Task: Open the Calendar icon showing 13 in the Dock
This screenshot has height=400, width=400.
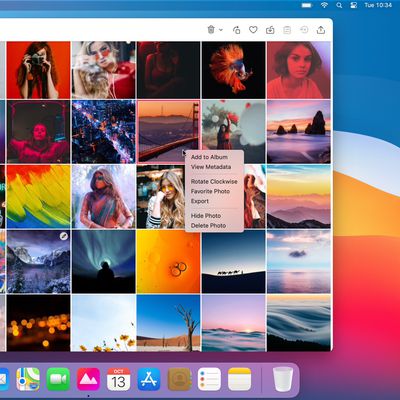Action: [x=119, y=379]
